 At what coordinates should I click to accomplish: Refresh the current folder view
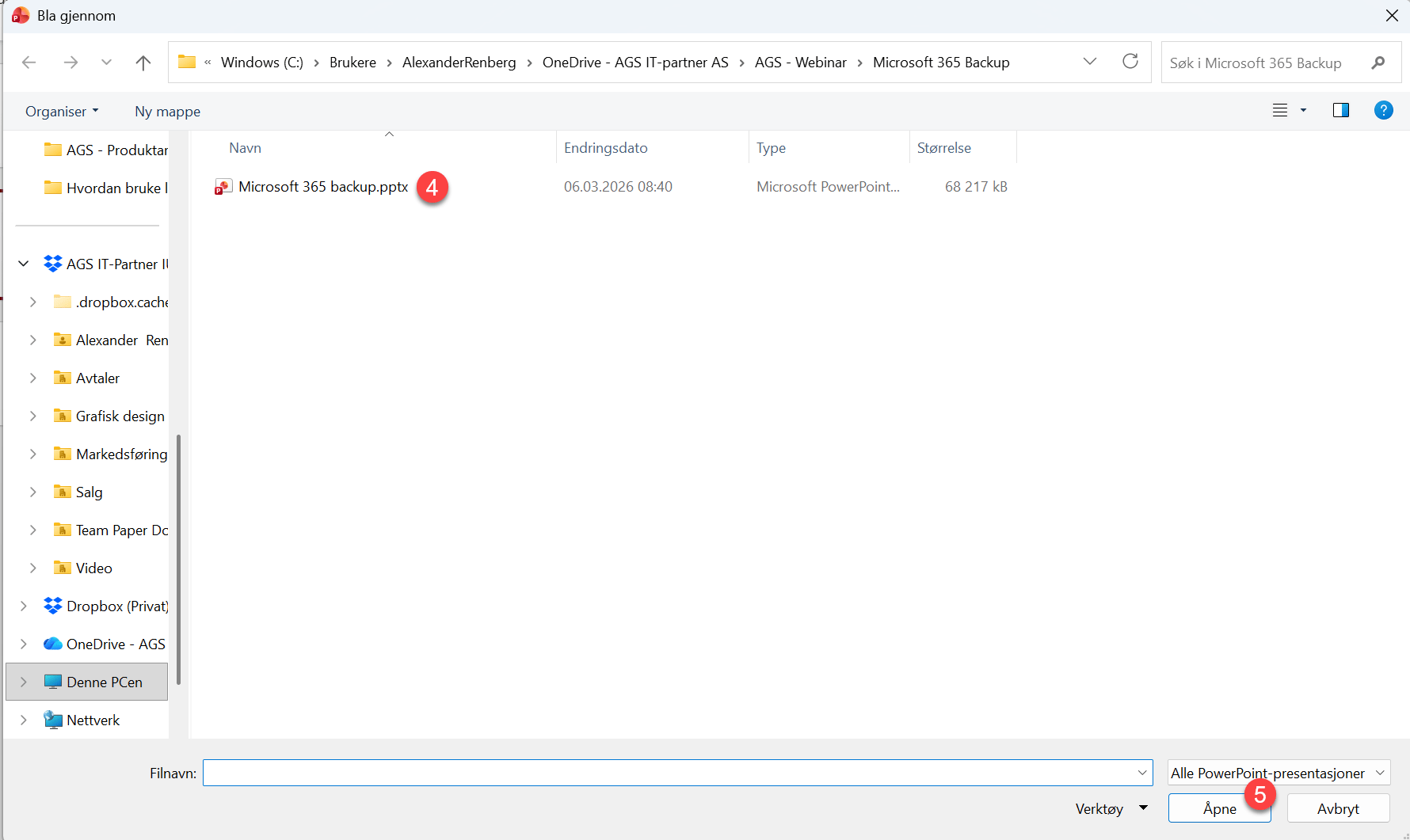1130,62
